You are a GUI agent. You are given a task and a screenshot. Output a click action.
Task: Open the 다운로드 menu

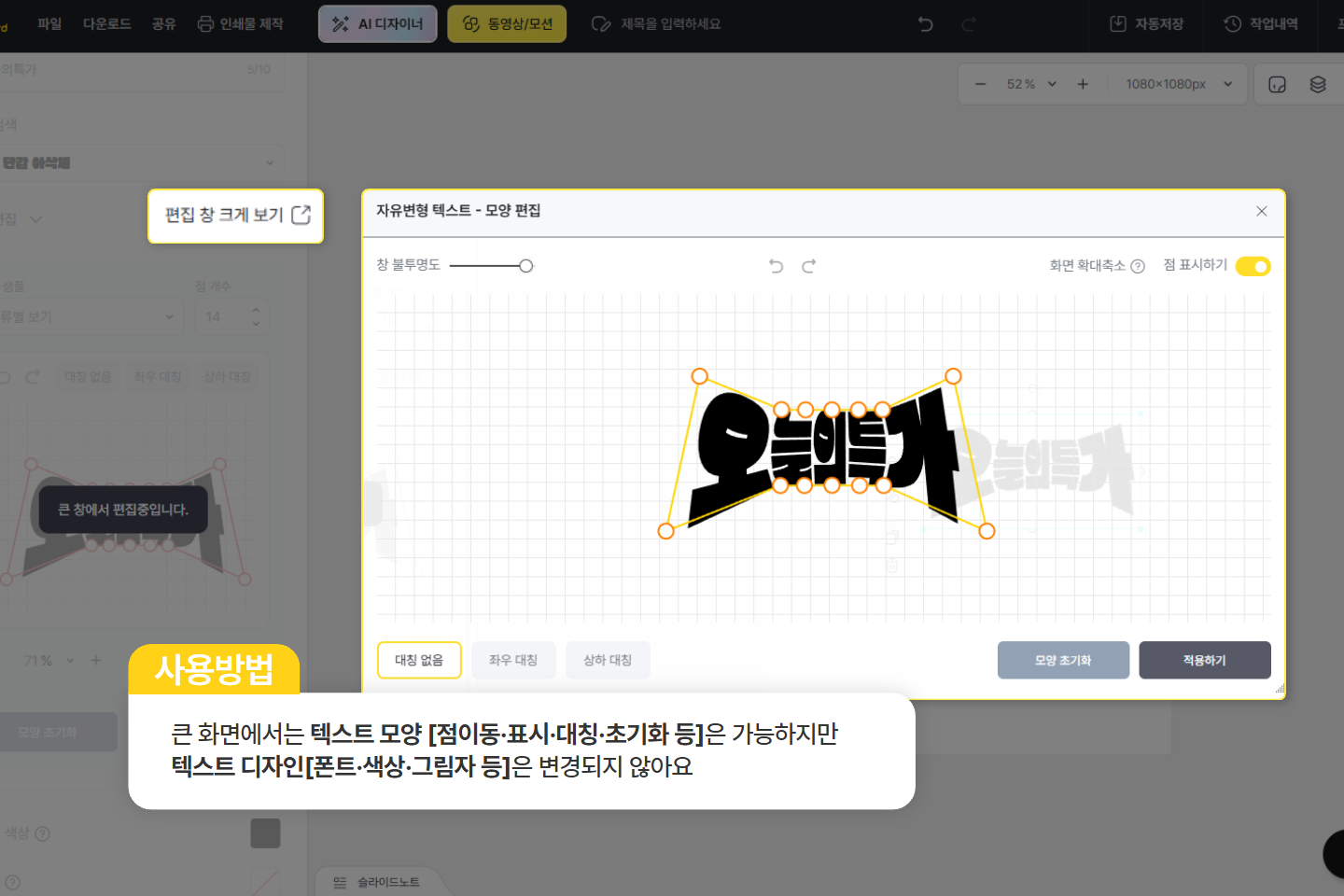click(x=106, y=24)
